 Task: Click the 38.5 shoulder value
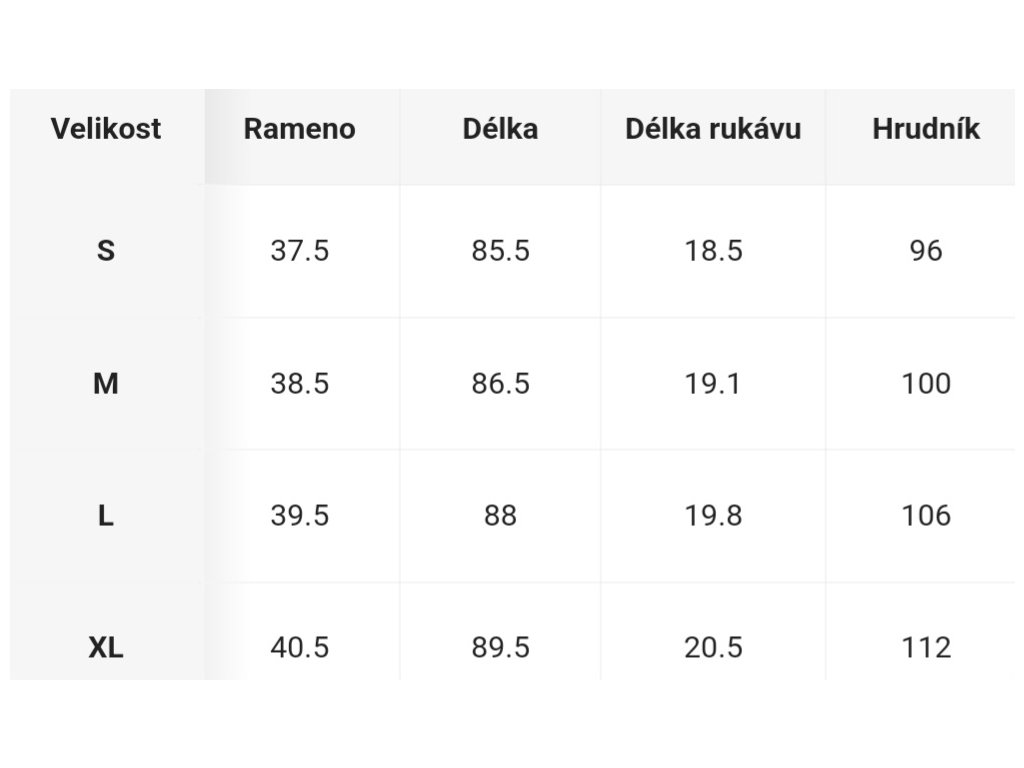[300, 383]
